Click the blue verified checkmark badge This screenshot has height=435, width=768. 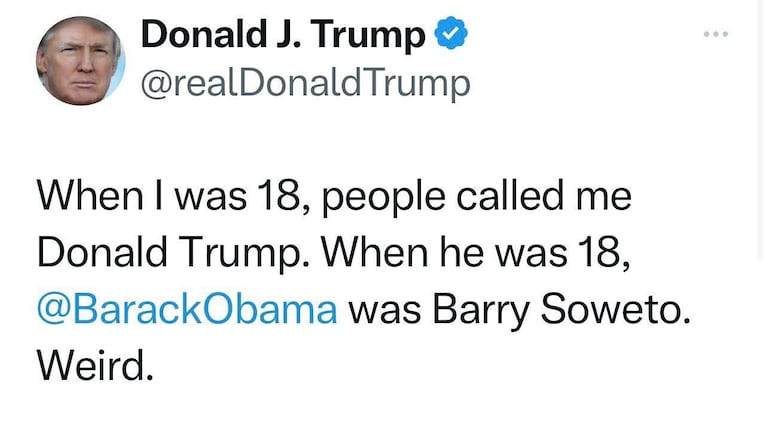[451, 36]
